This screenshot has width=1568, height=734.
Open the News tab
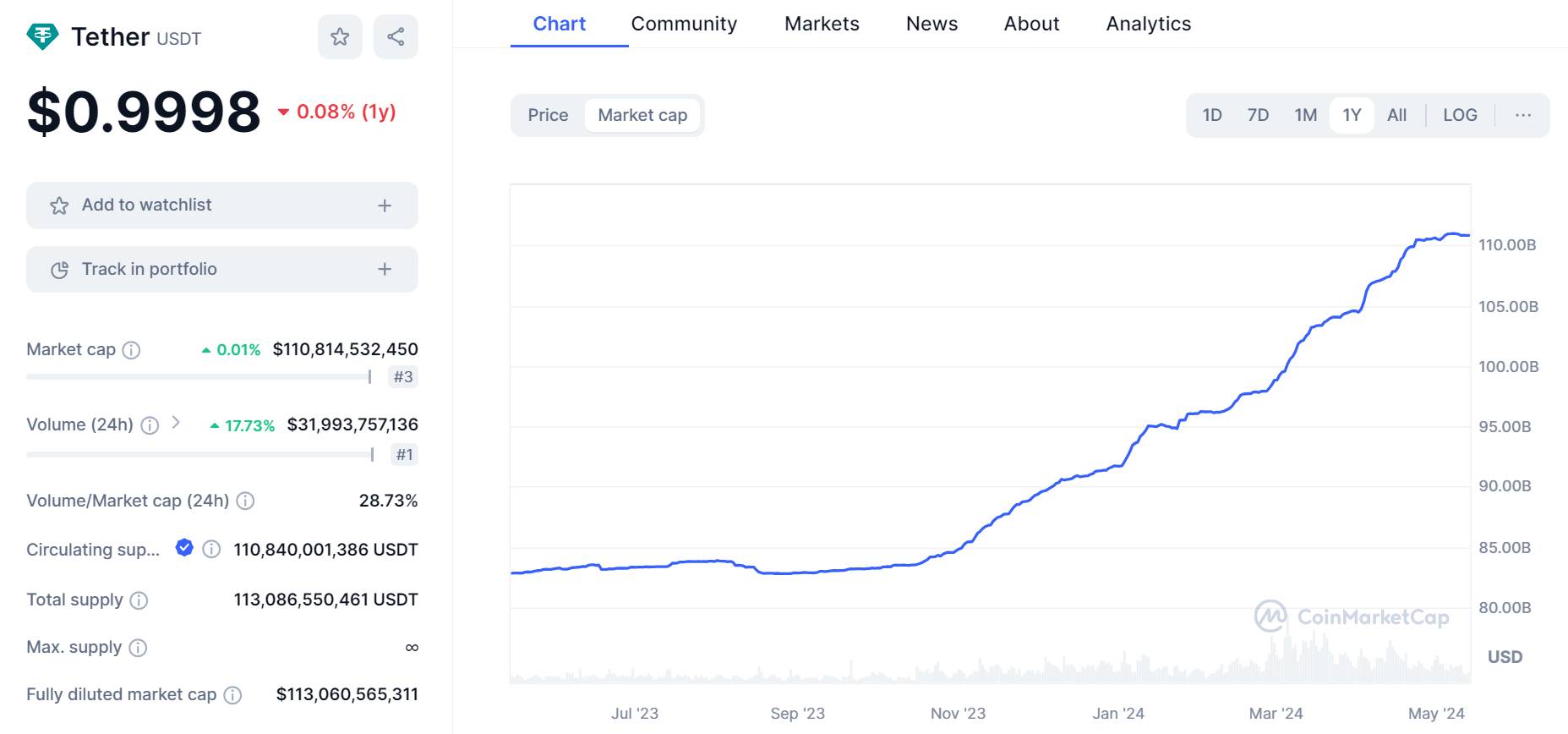(x=932, y=24)
